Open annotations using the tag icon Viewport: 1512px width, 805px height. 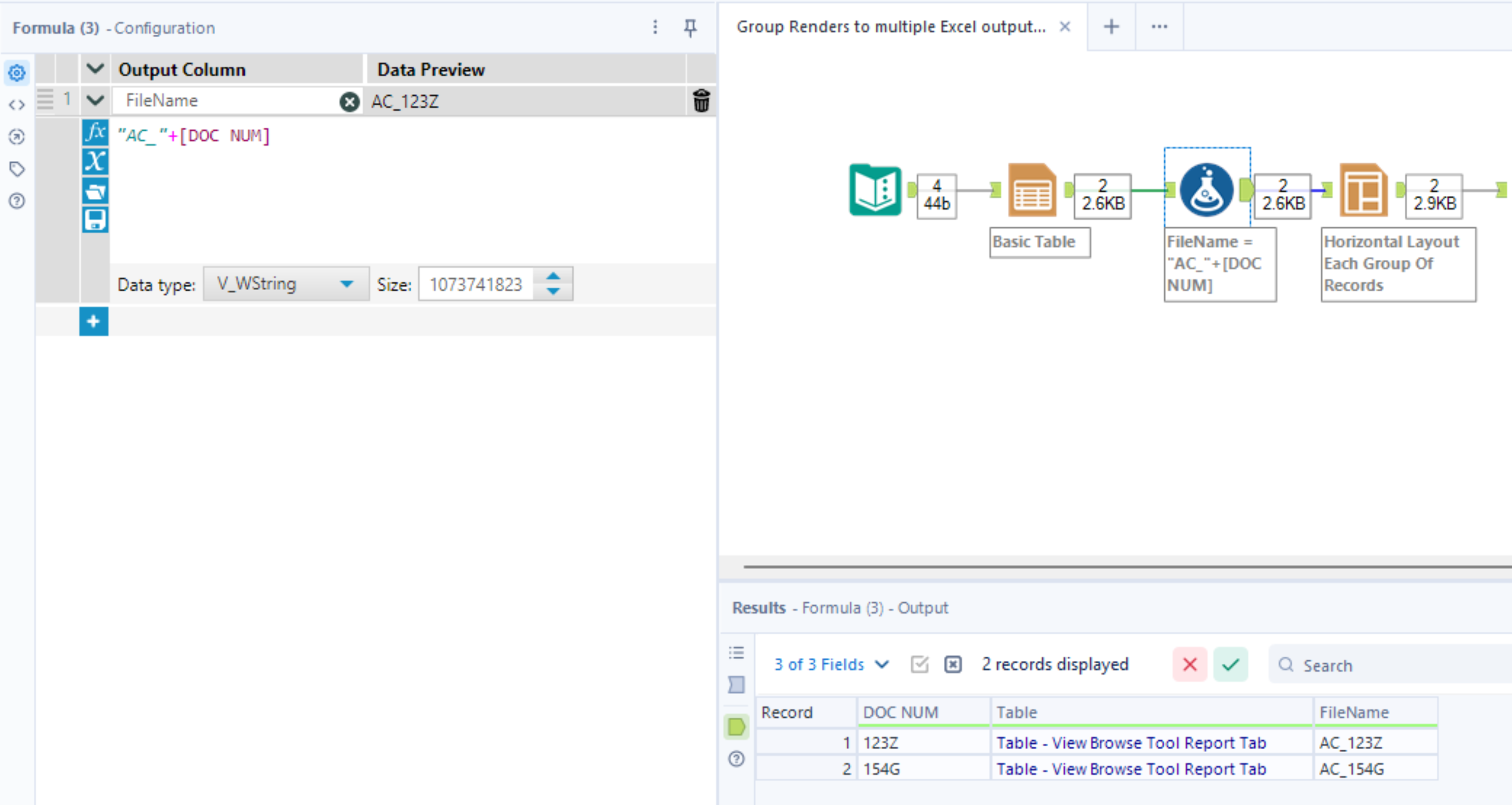click(x=17, y=169)
